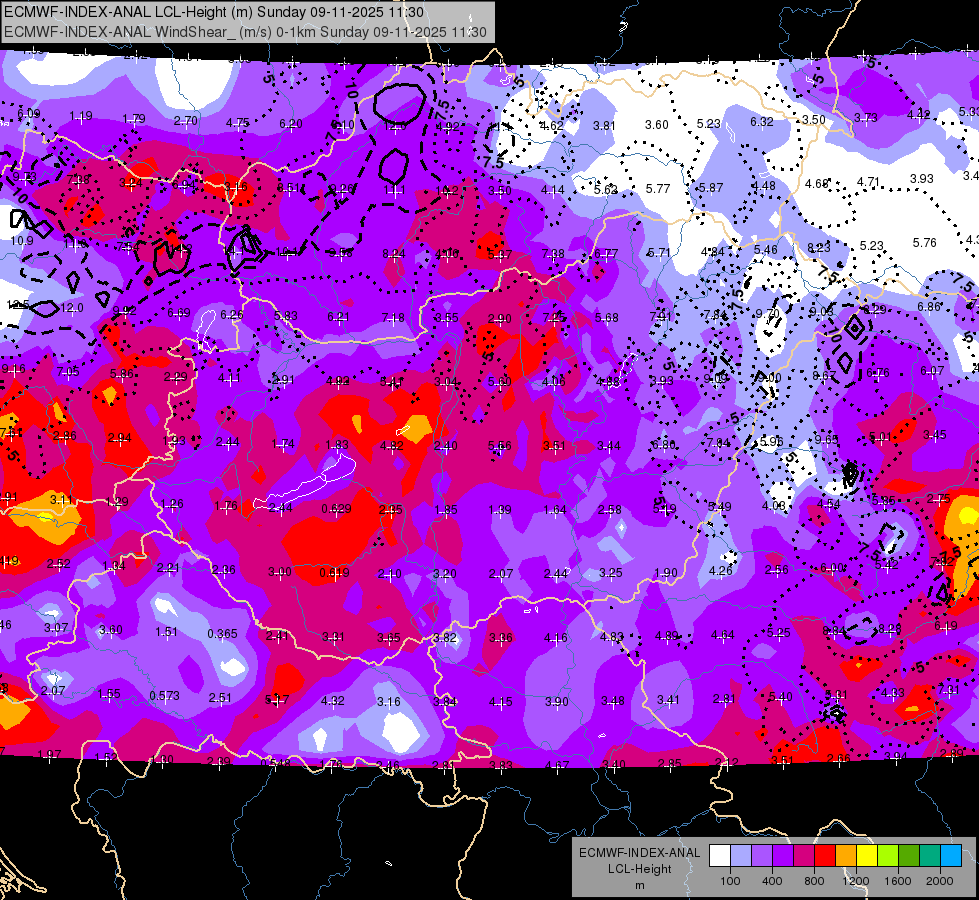Screen dimensions: 979x900
Task: Click the blue legend color swatch
Action: pos(951,856)
